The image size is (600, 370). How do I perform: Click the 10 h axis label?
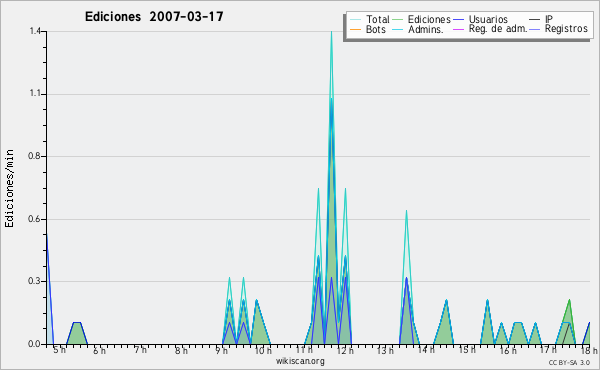262,350
